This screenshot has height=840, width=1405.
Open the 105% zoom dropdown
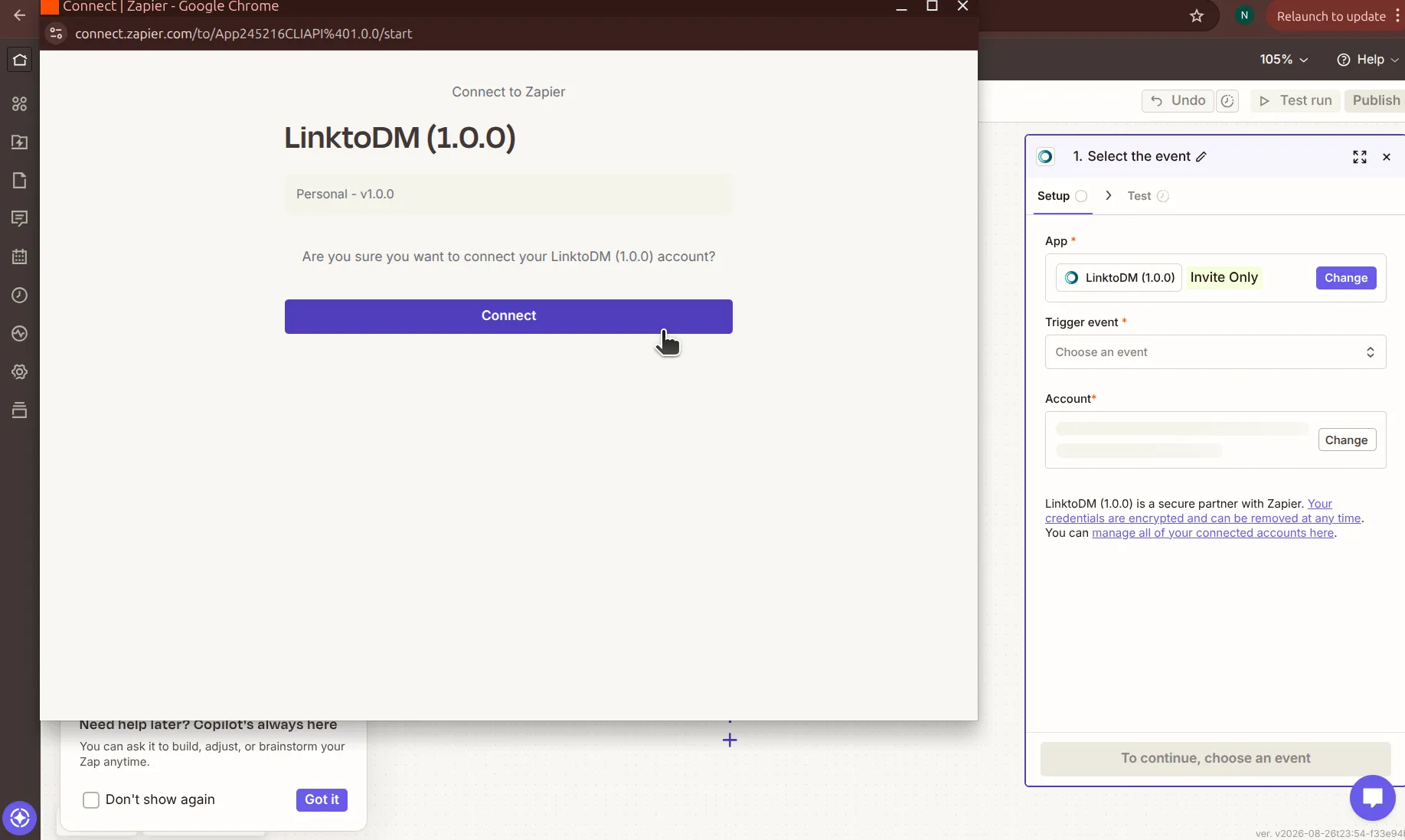click(1284, 60)
